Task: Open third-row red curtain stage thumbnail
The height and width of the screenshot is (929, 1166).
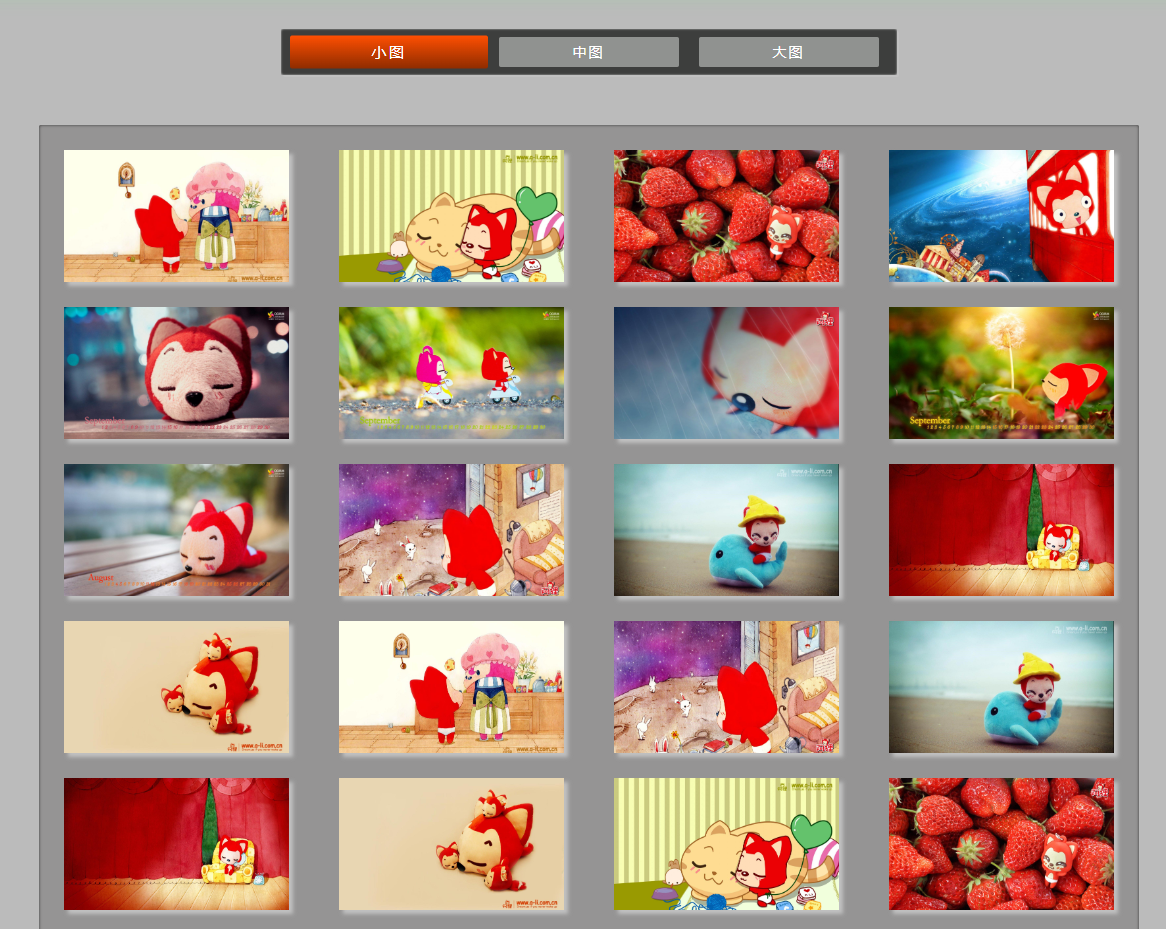Action: (x=1001, y=530)
